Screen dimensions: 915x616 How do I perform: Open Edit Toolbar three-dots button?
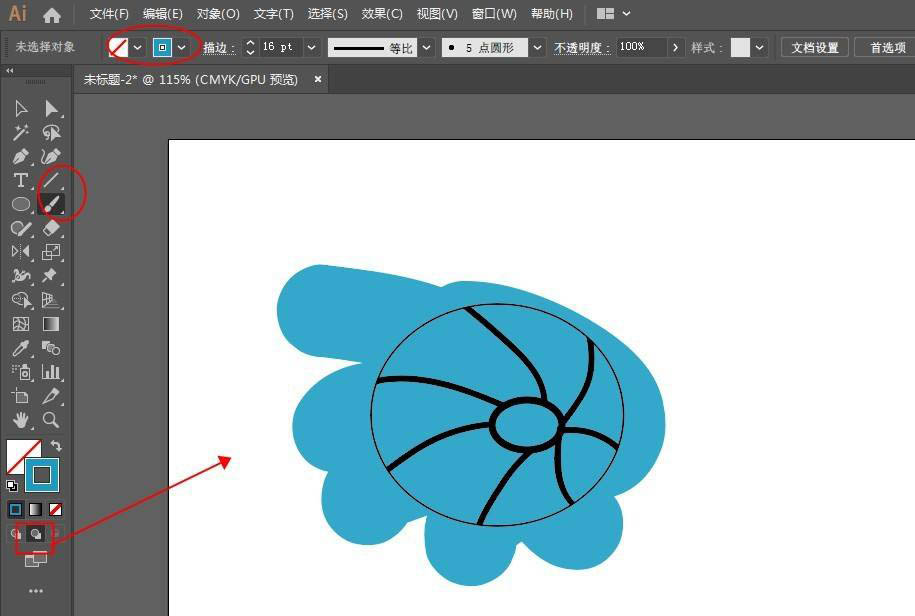tap(36, 591)
